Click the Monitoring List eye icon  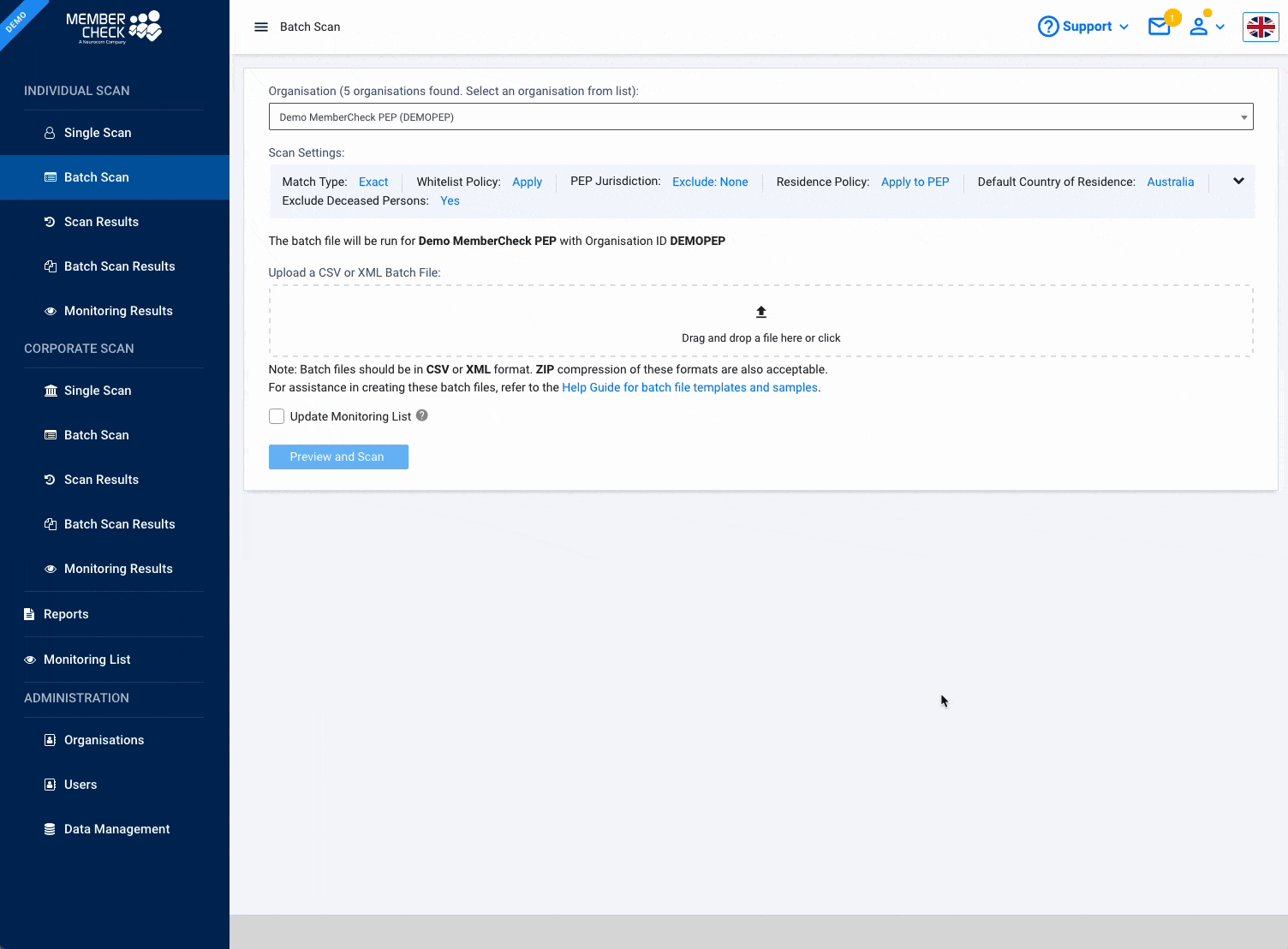click(x=30, y=660)
